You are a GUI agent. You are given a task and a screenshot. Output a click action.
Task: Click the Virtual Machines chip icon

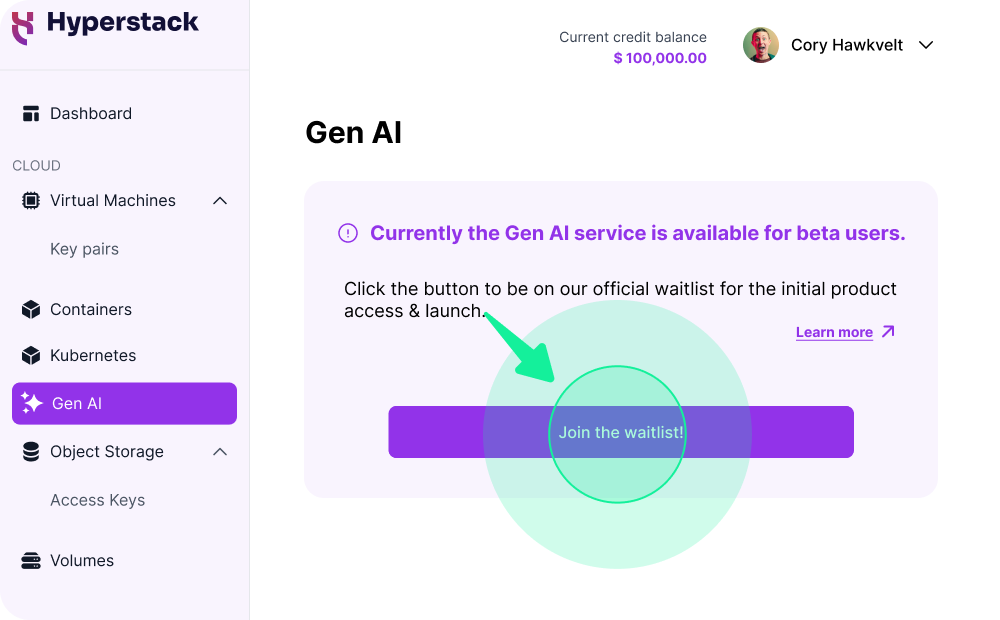(31, 200)
